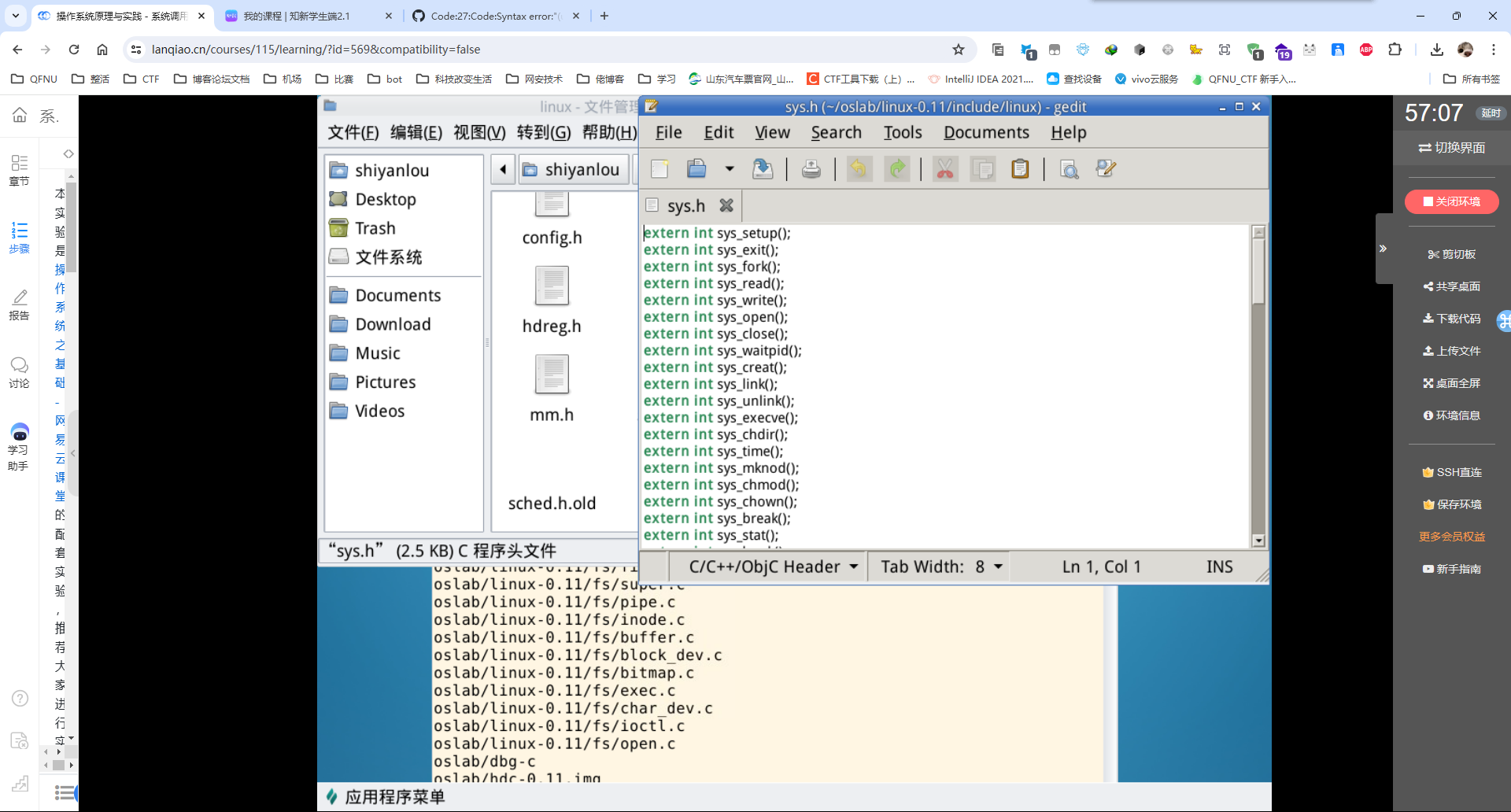Open Find via the magnifier icon

1069,168
